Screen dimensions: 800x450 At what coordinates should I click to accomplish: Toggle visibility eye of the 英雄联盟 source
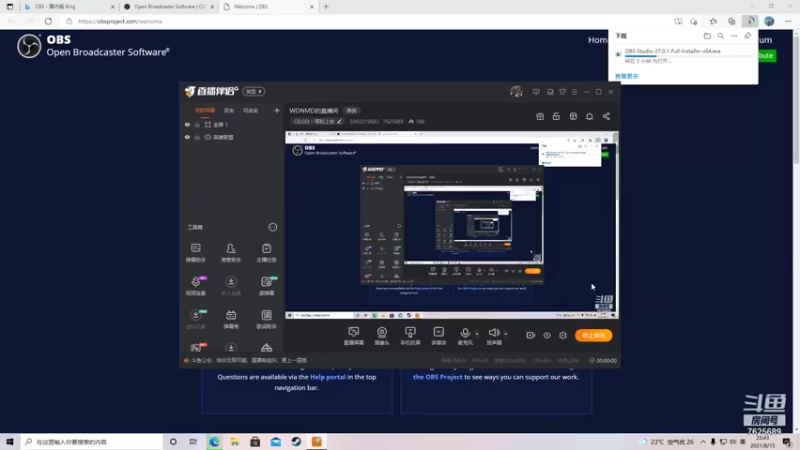[187, 137]
